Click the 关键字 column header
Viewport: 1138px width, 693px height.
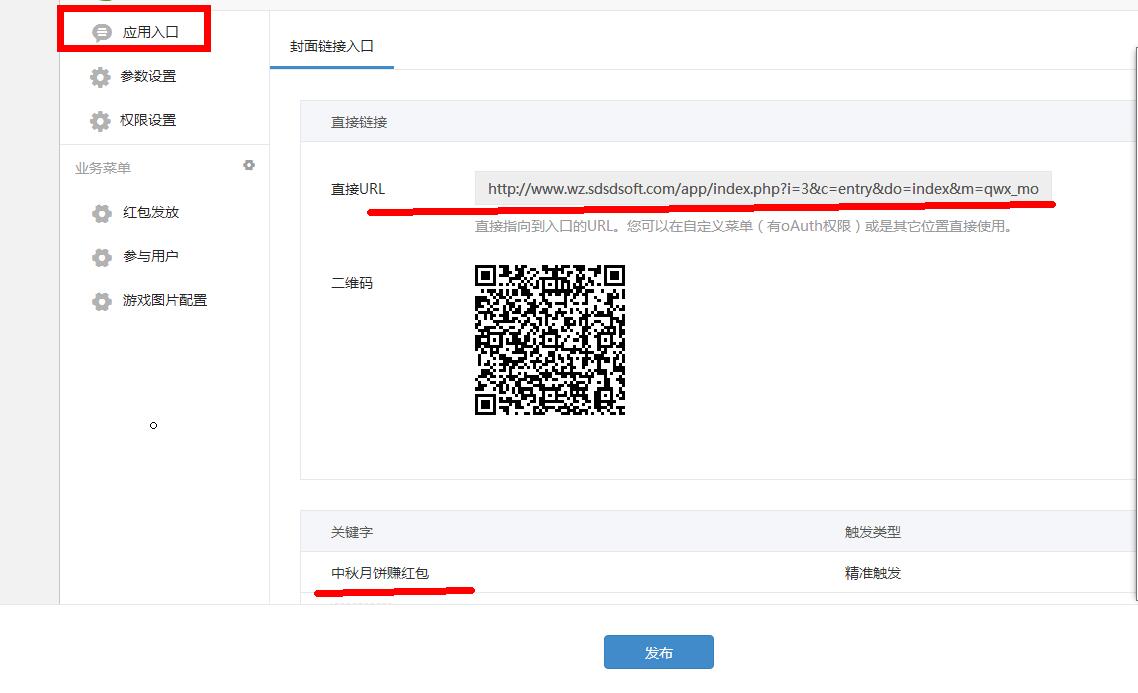[x=351, y=532]
